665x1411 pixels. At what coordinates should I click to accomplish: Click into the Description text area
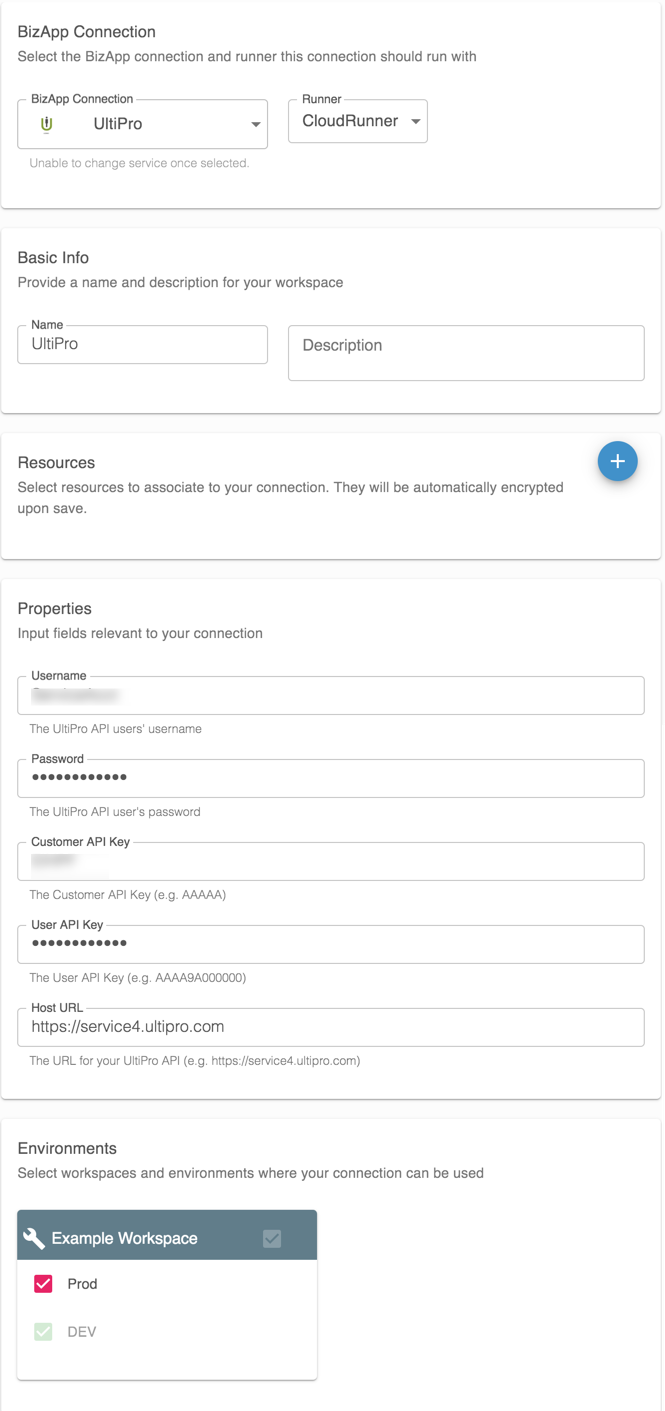(x=466, y=353)
